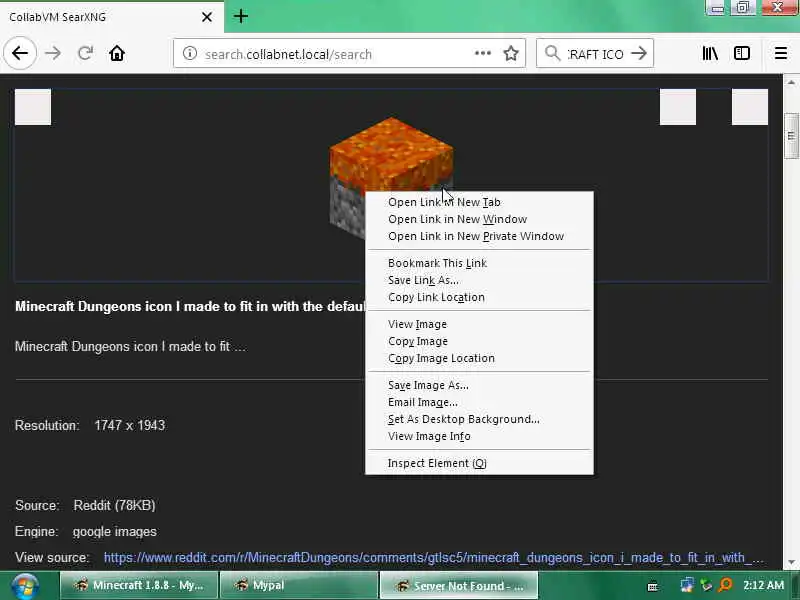Open a new browser tab
This screenshot has width=800, height=600.
241,16
